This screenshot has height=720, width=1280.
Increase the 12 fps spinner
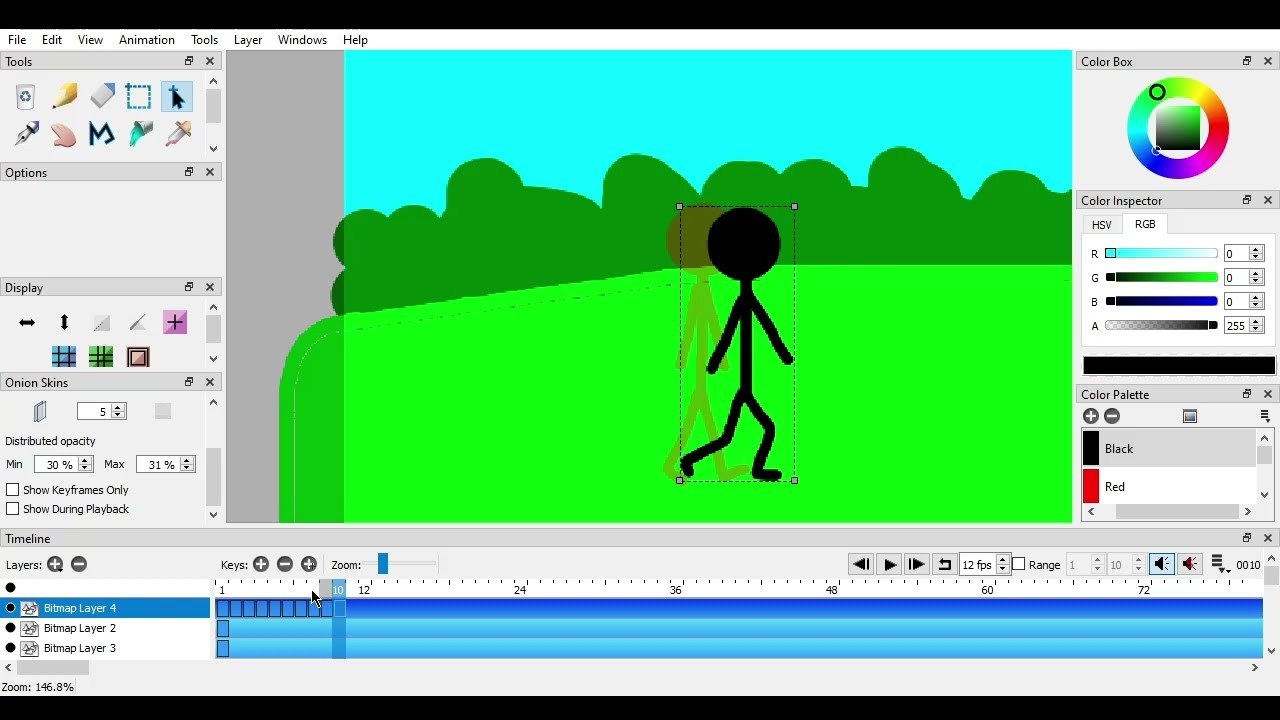coord(1002,561)
